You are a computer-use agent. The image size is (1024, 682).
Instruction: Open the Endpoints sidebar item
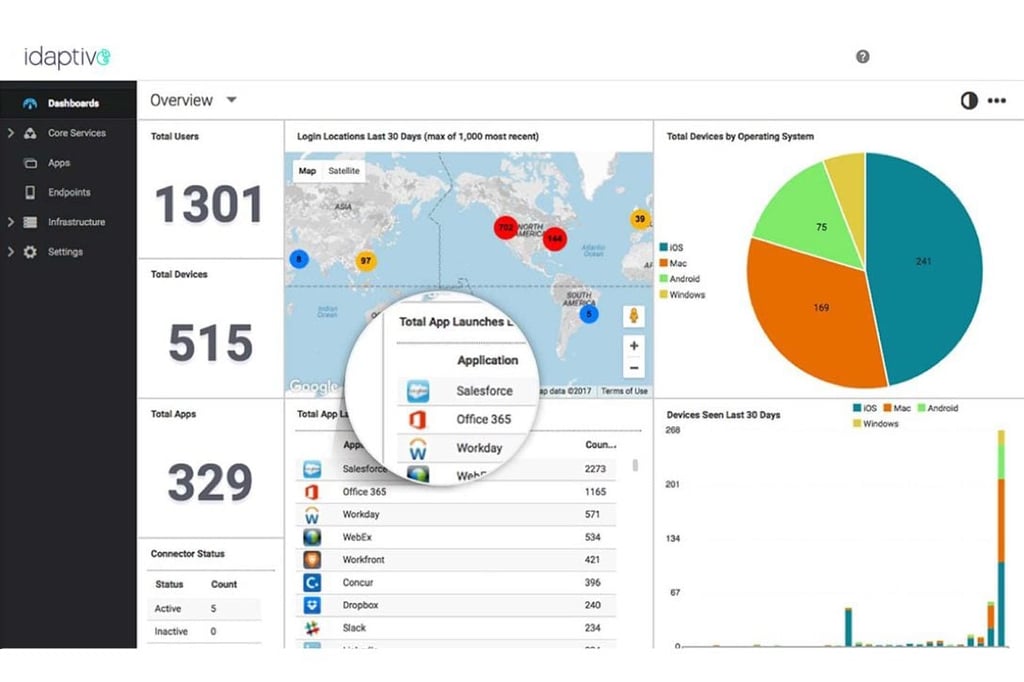click(x=69, y=192)
